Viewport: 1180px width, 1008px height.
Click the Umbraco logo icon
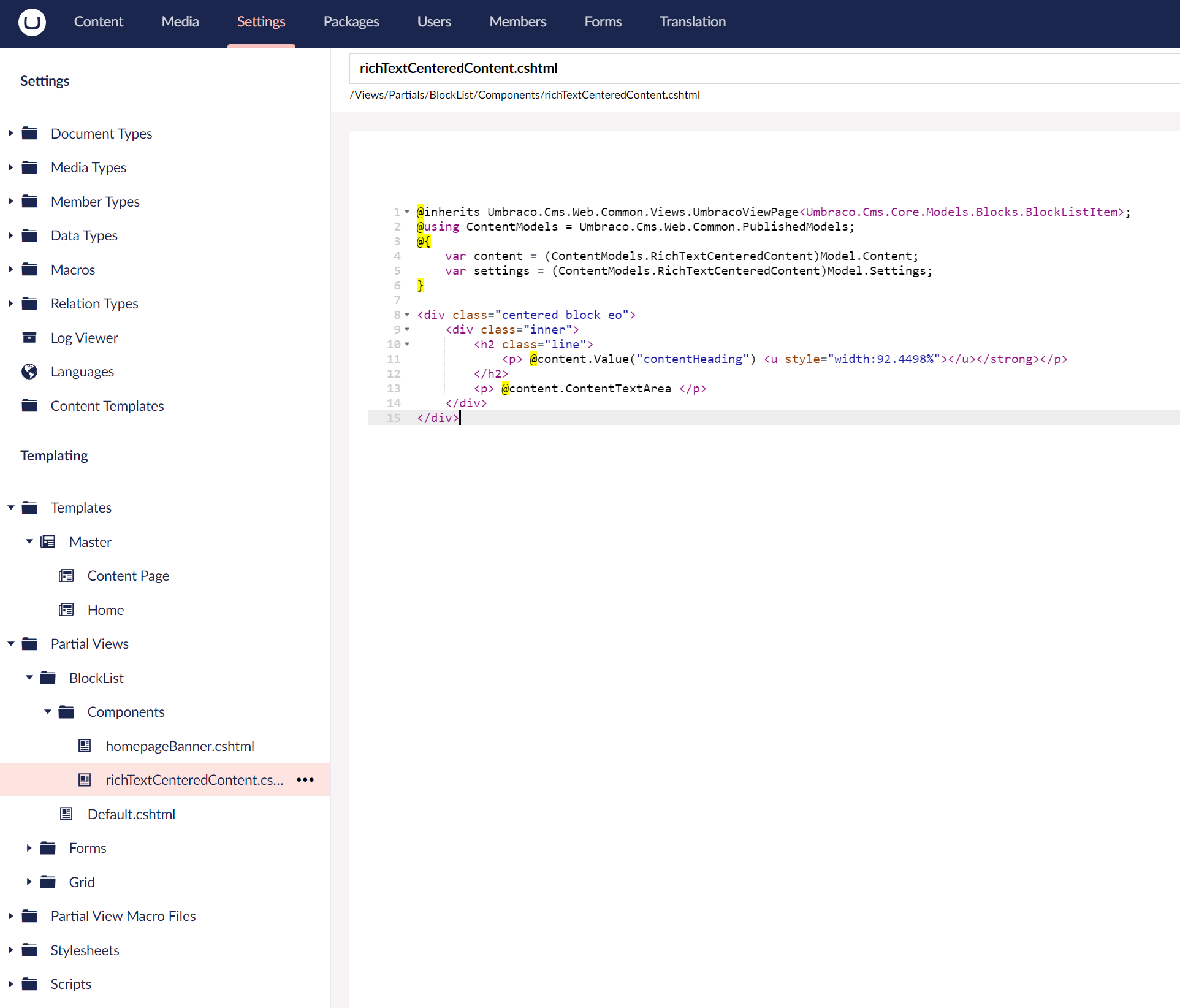point(32,22)
